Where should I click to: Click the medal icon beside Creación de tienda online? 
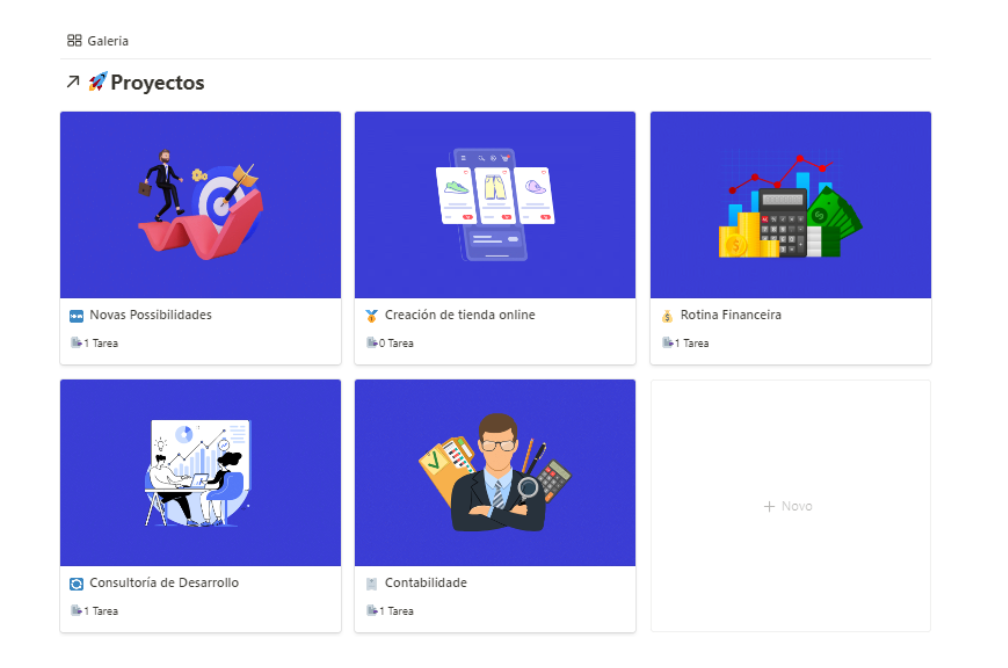coord(372,316)
